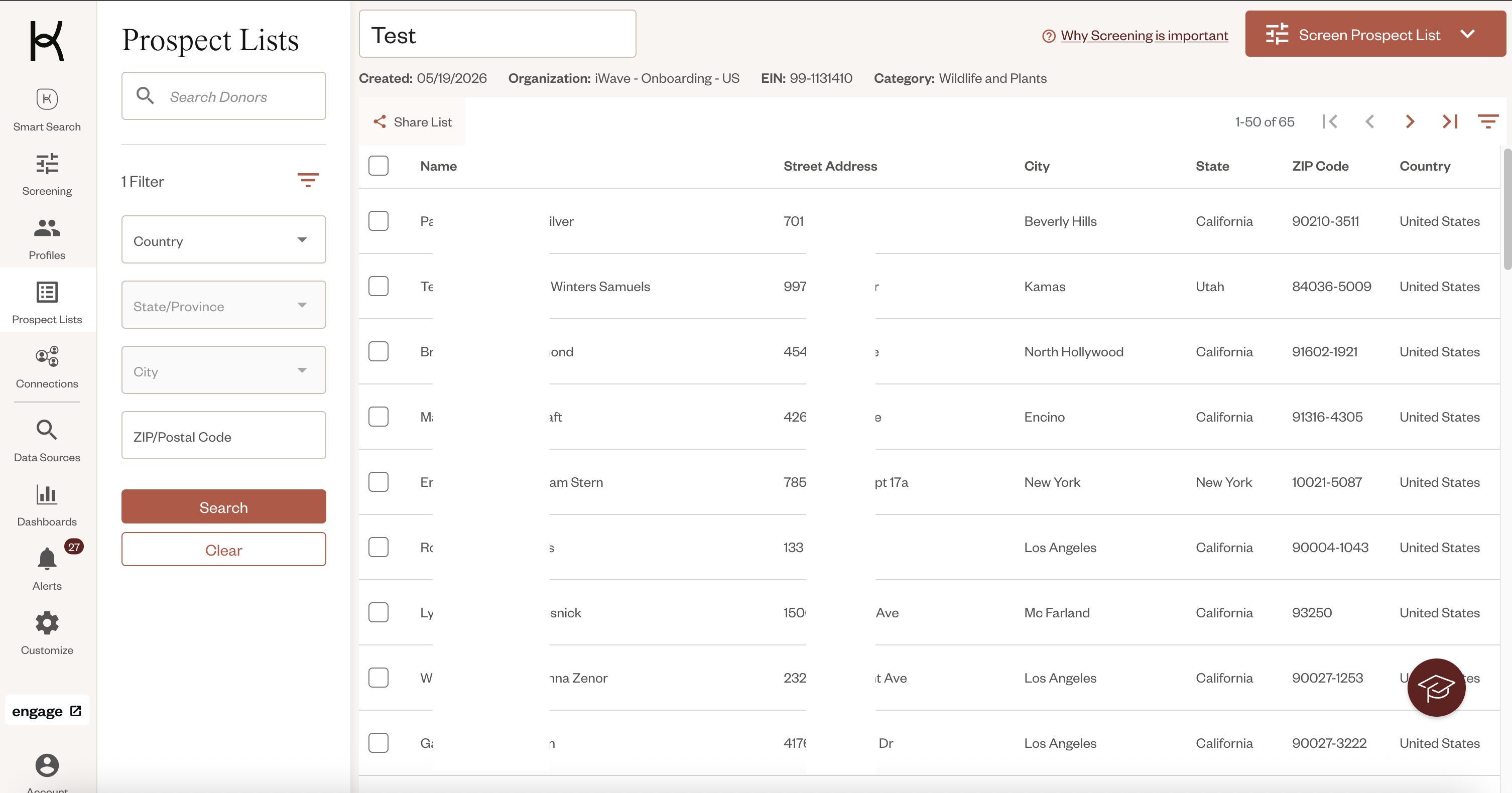Click the 84036-5009 ZIP cell
The height and width of the screenshot is (793, 1512).
1331,287
